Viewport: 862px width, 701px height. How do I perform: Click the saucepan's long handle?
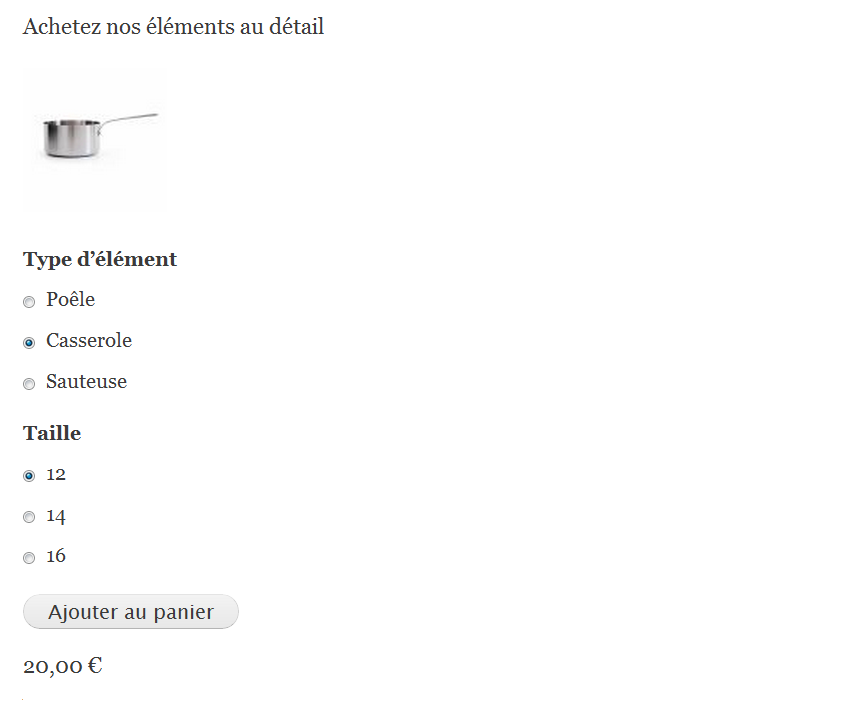(x=130, y=119)
